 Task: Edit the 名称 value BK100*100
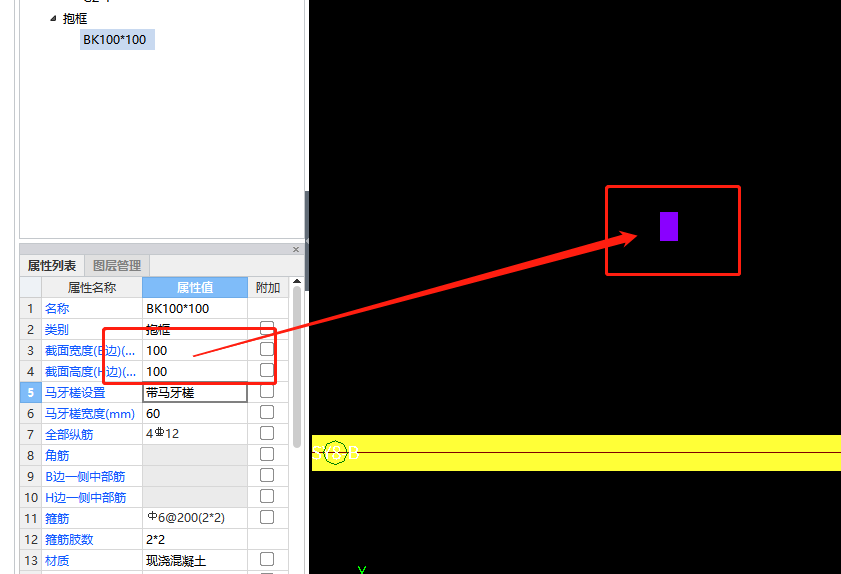(195, 308)
